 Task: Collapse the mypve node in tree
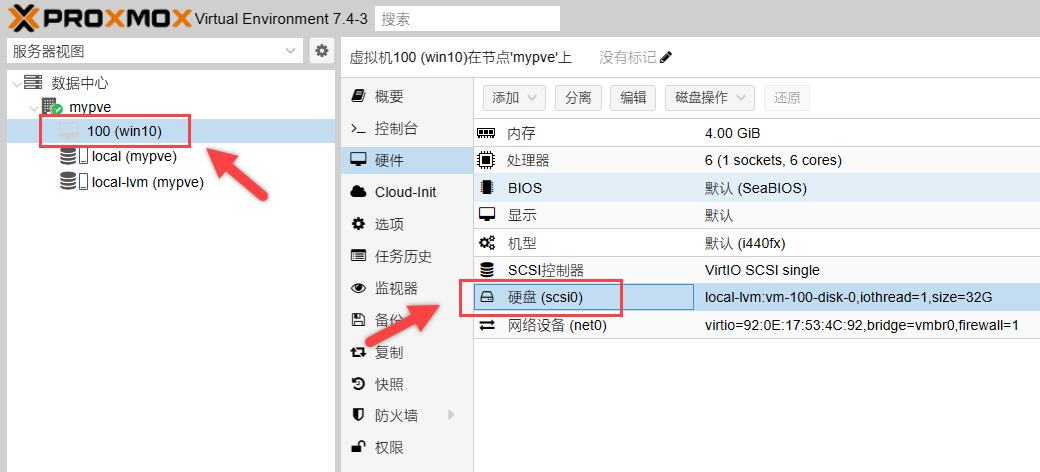pos(34,107)
